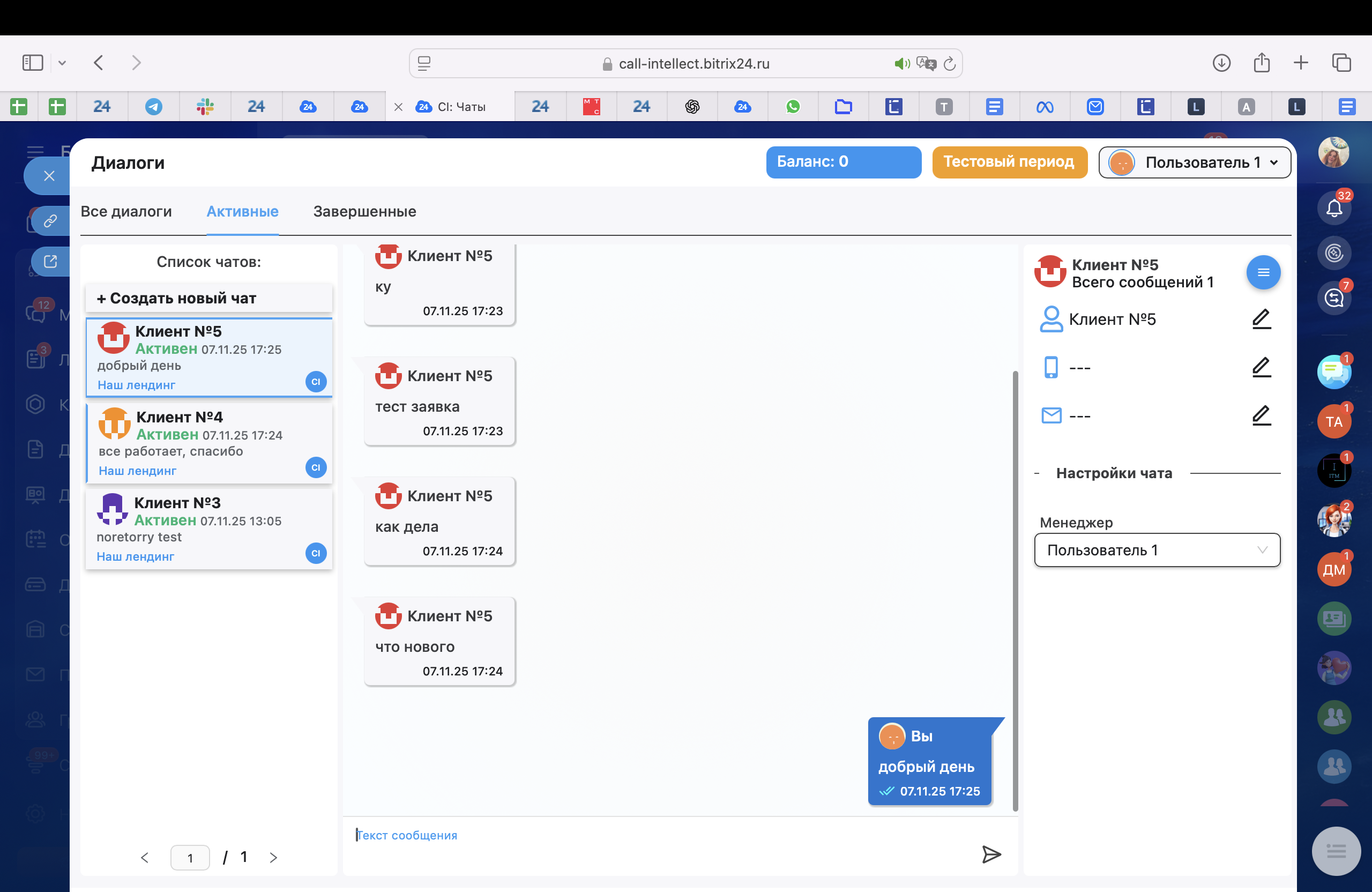Click the blue link icon side button
This screenshot has height=892, width=1372.
(x=51, y=220)
